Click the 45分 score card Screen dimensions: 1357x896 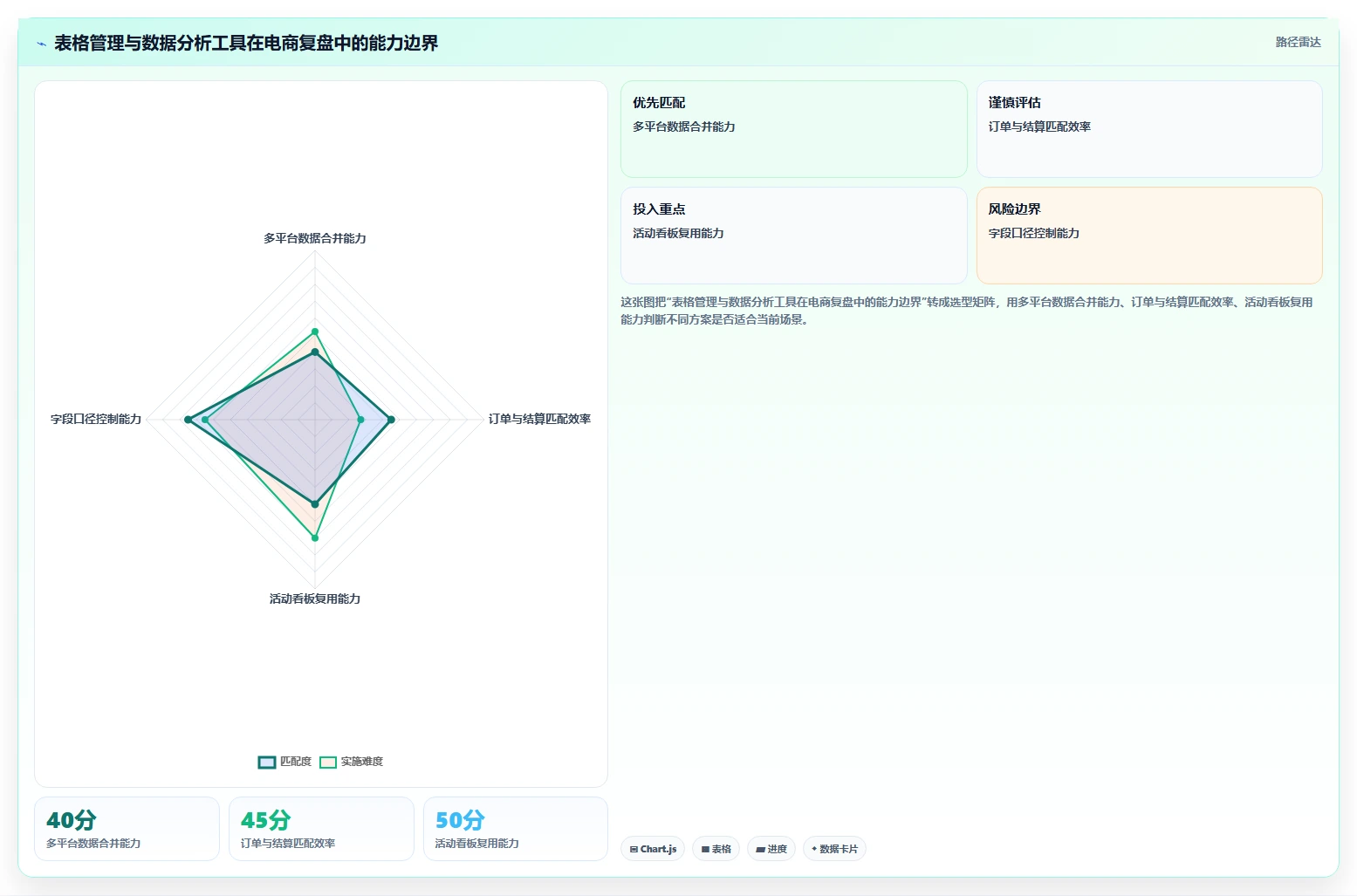point(321,829)
